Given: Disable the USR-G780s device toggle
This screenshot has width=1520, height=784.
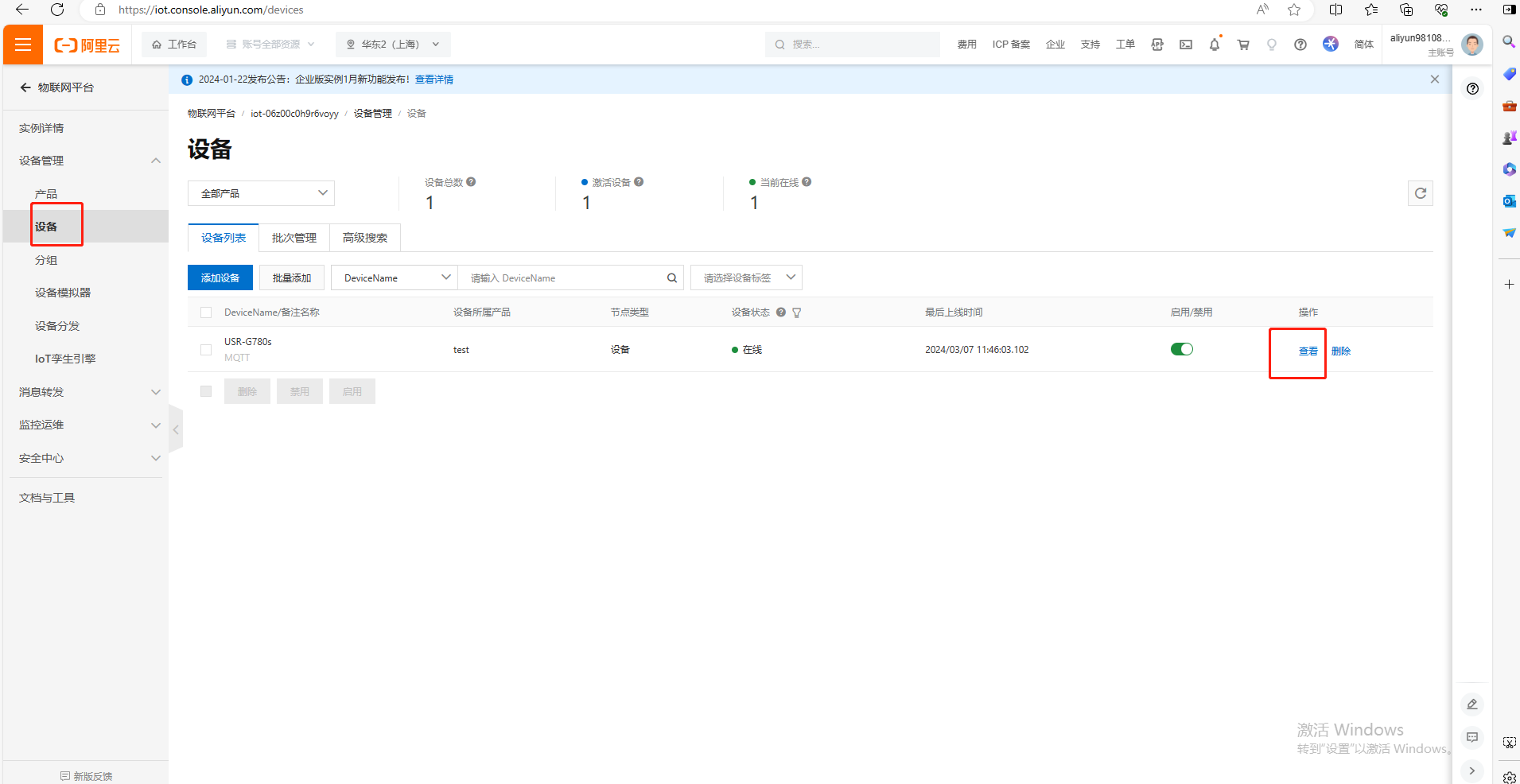Looking at the screenshot, I should (x=1181, y=349).
